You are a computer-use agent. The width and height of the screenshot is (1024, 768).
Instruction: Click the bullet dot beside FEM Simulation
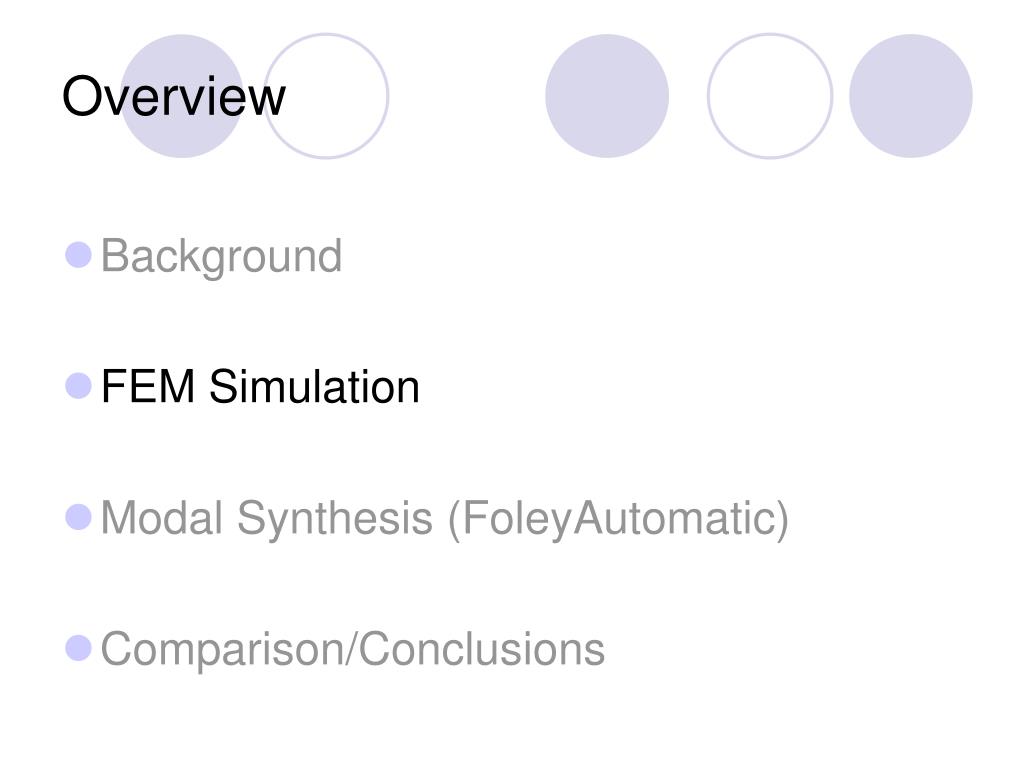pyautogui.click(x=78, y=386)
